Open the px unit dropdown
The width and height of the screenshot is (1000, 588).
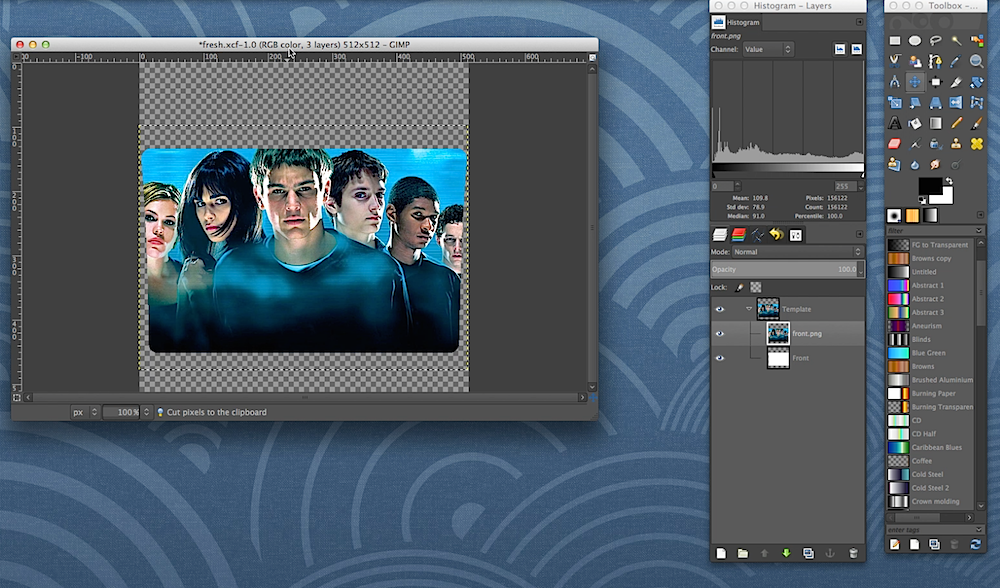85,412
